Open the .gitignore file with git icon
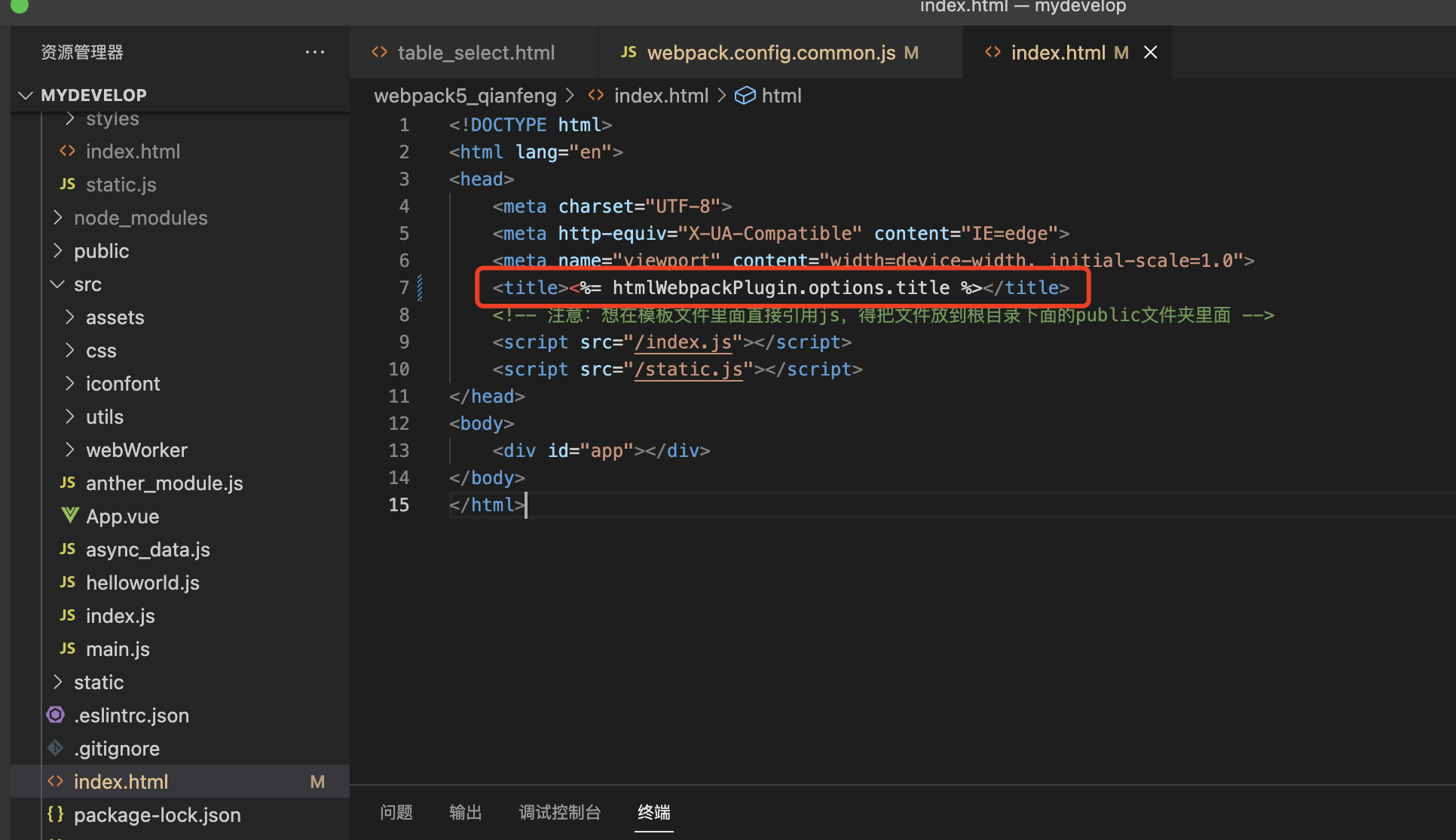 [x=117, y=749]
